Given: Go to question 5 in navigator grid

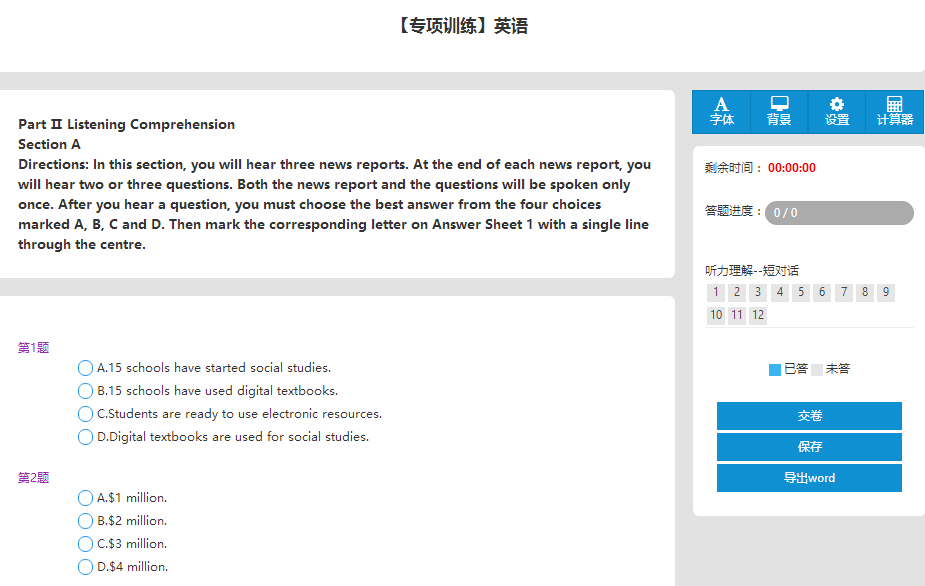Looking at the screenshot, I should point(801,292).
